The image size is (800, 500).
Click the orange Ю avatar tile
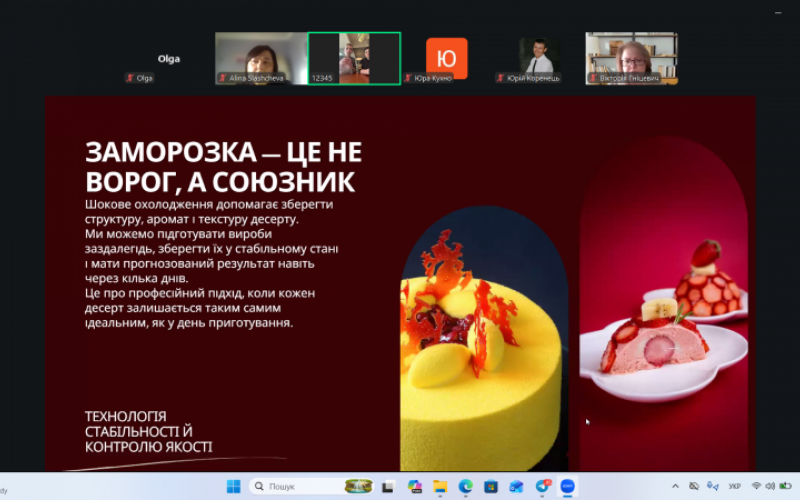coord(446,58)
